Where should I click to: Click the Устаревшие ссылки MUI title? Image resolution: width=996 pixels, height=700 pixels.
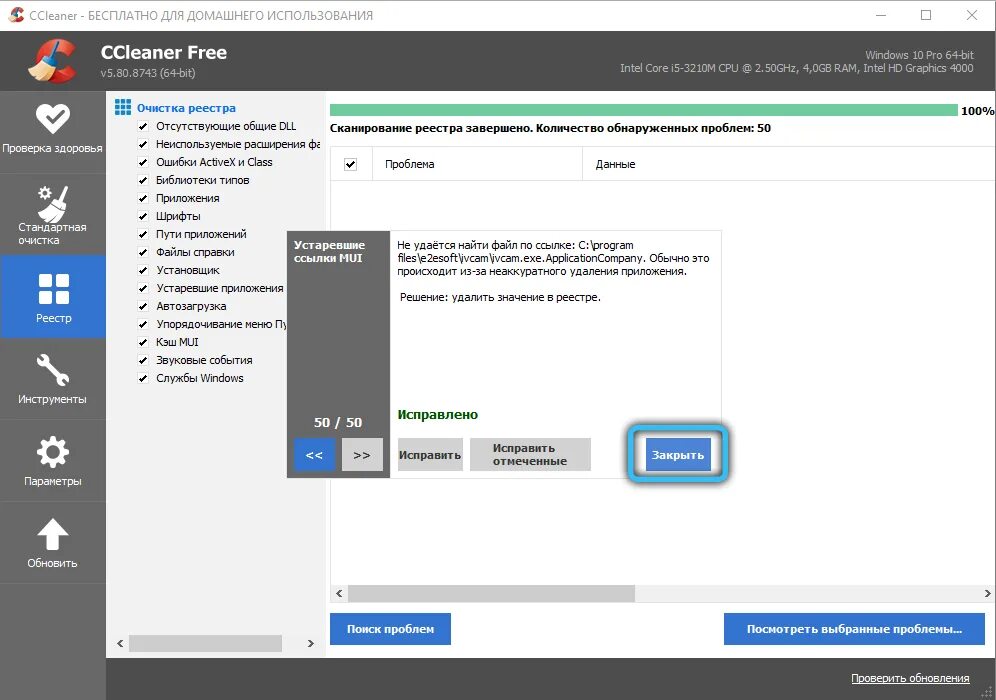[x=329, y=252]
